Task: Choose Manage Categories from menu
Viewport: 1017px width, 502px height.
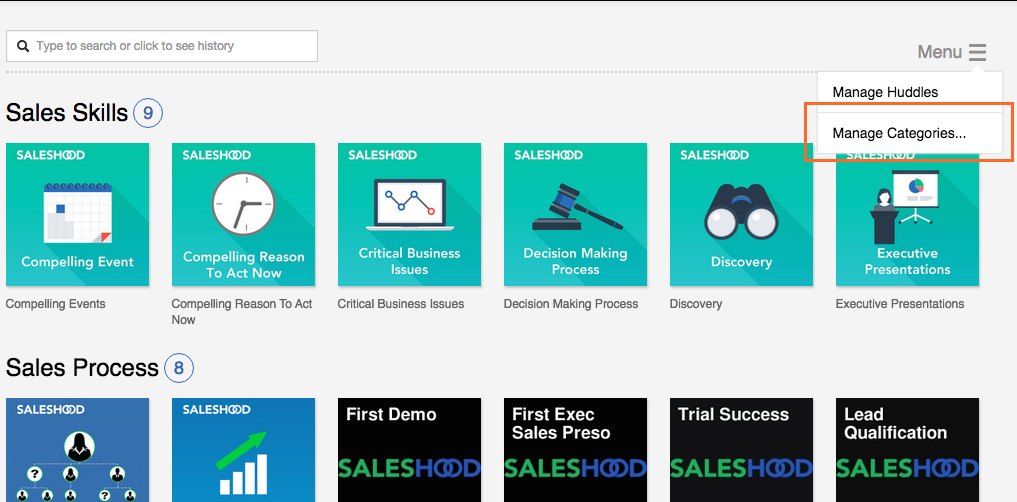Action: (909, 134)
